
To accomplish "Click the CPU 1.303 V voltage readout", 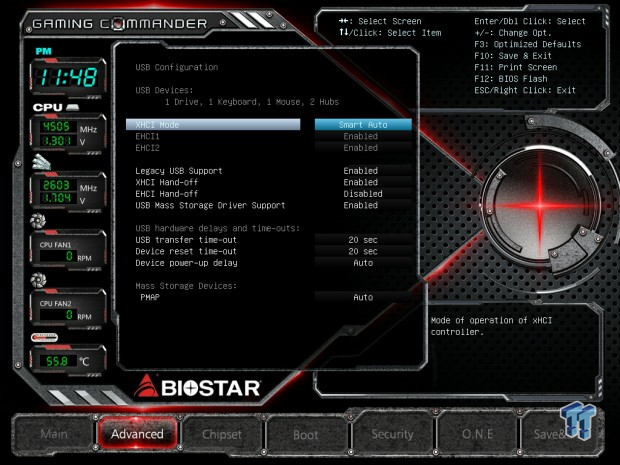I will [57, 140].
